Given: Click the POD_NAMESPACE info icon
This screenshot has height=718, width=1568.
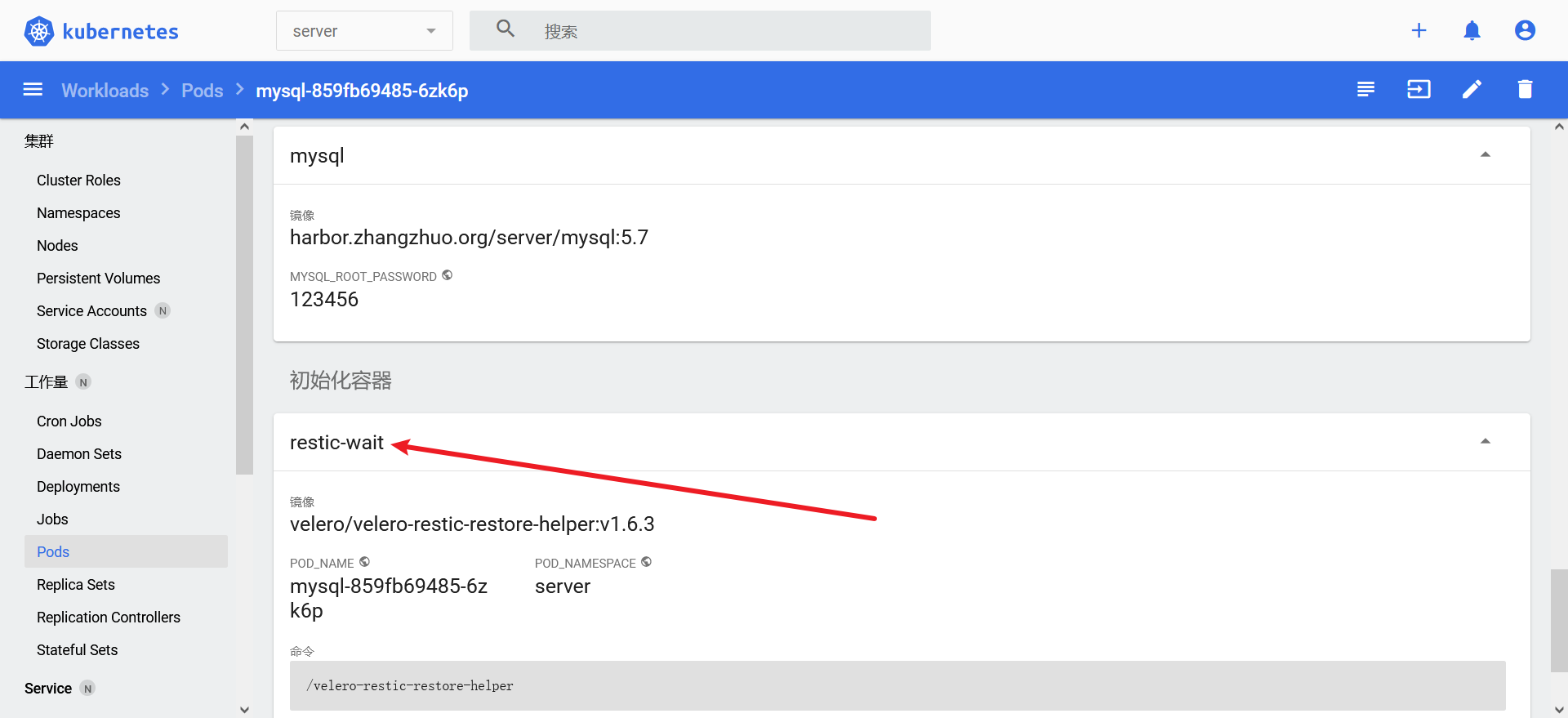Looking at the screenshot, I should tap(646, 562).
